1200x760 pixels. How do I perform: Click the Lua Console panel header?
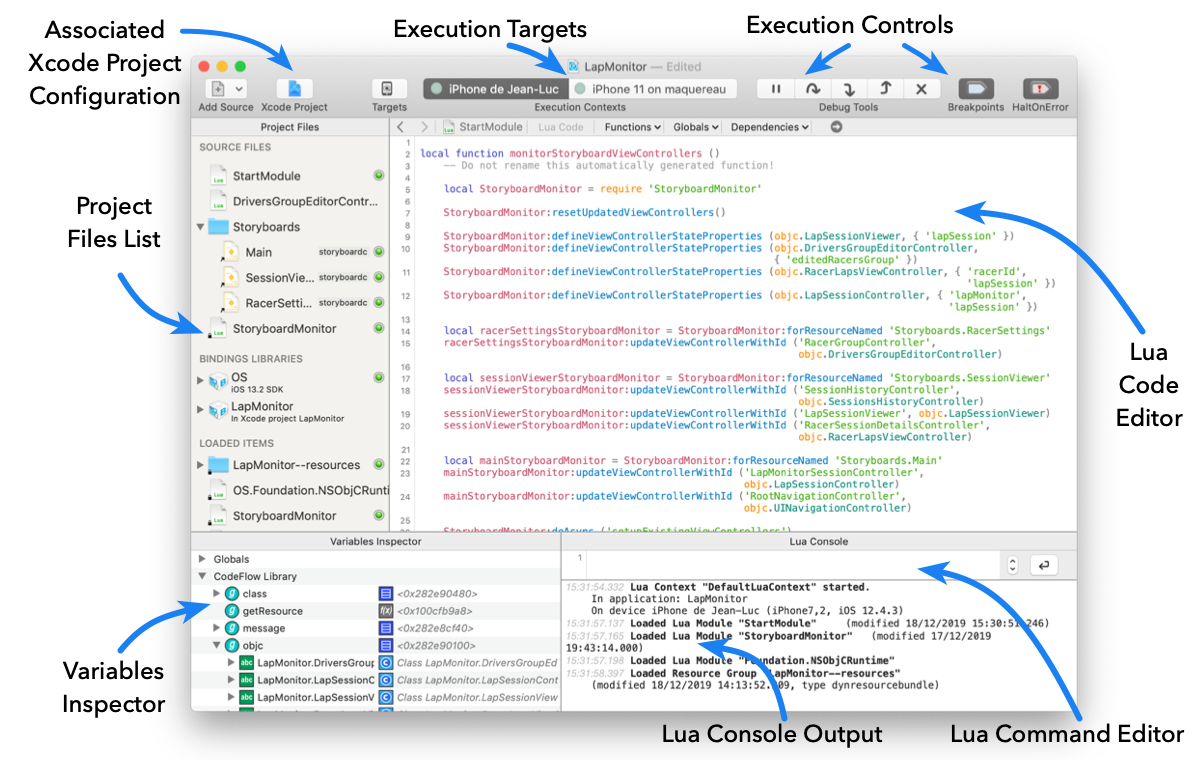coord(819,541)
